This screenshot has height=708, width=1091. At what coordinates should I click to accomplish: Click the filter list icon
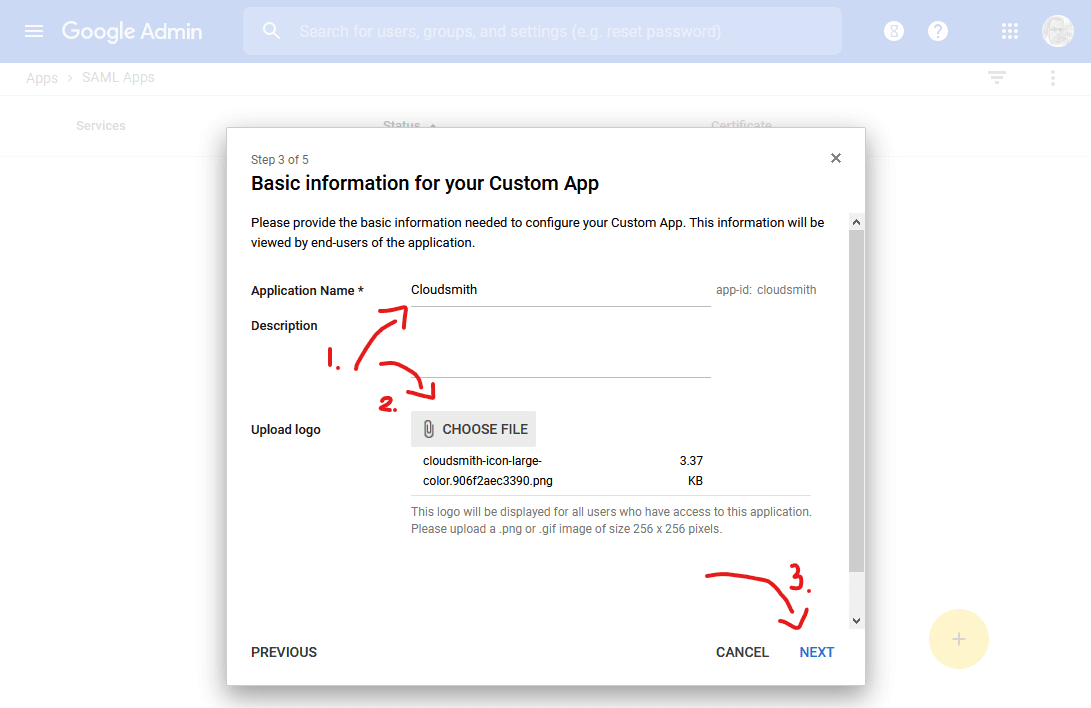pos(997,78)
